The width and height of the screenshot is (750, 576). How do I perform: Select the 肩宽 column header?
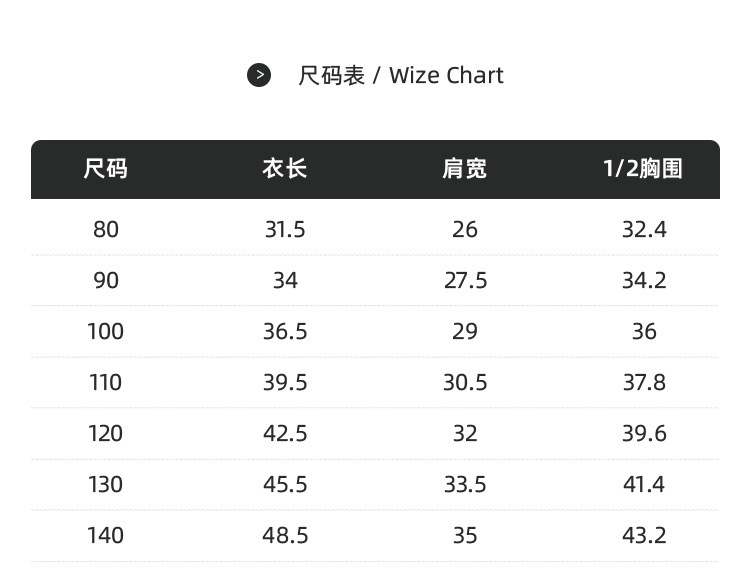click(x=464, y=169)
